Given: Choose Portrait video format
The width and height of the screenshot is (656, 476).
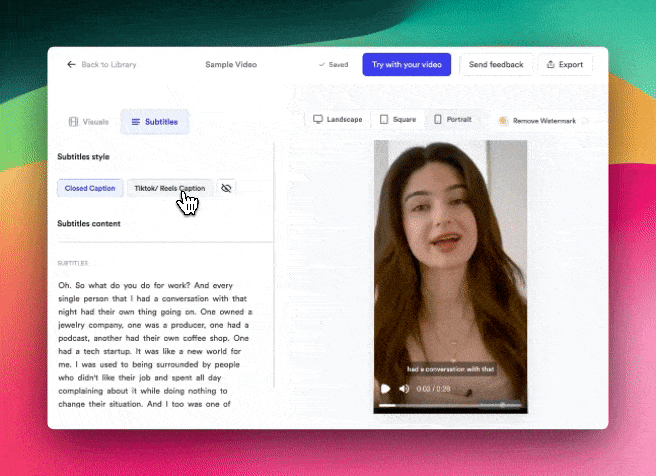Looking at the screenshot, I should (x=453, y=119).
